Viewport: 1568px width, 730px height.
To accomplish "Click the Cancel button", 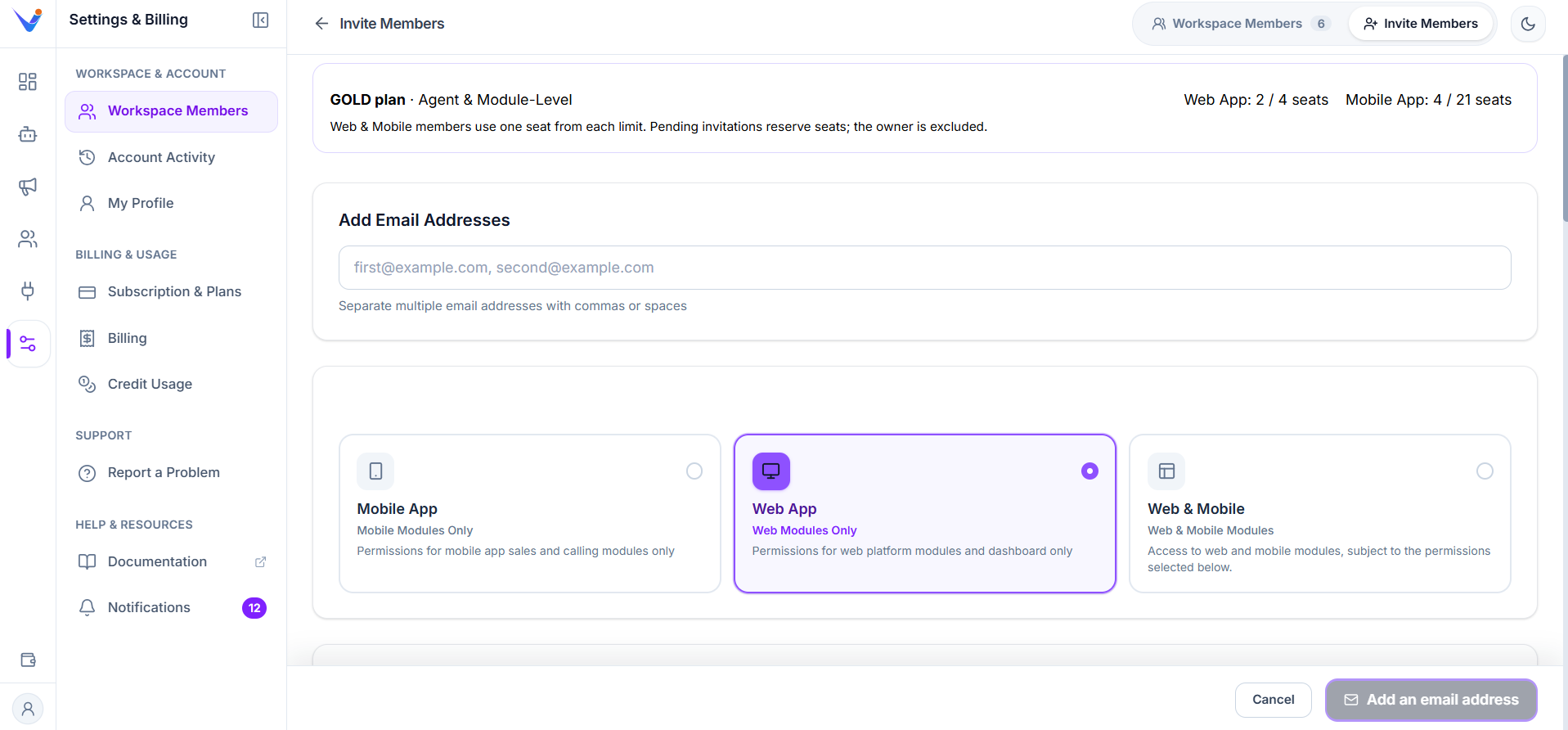I will pos(1273,700).
